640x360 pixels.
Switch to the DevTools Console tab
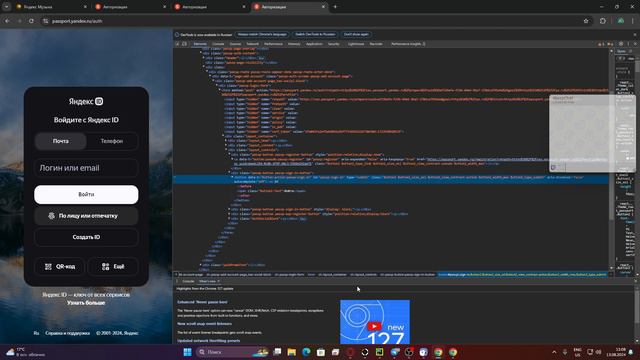pyautogui.click(x=218, y=44)
